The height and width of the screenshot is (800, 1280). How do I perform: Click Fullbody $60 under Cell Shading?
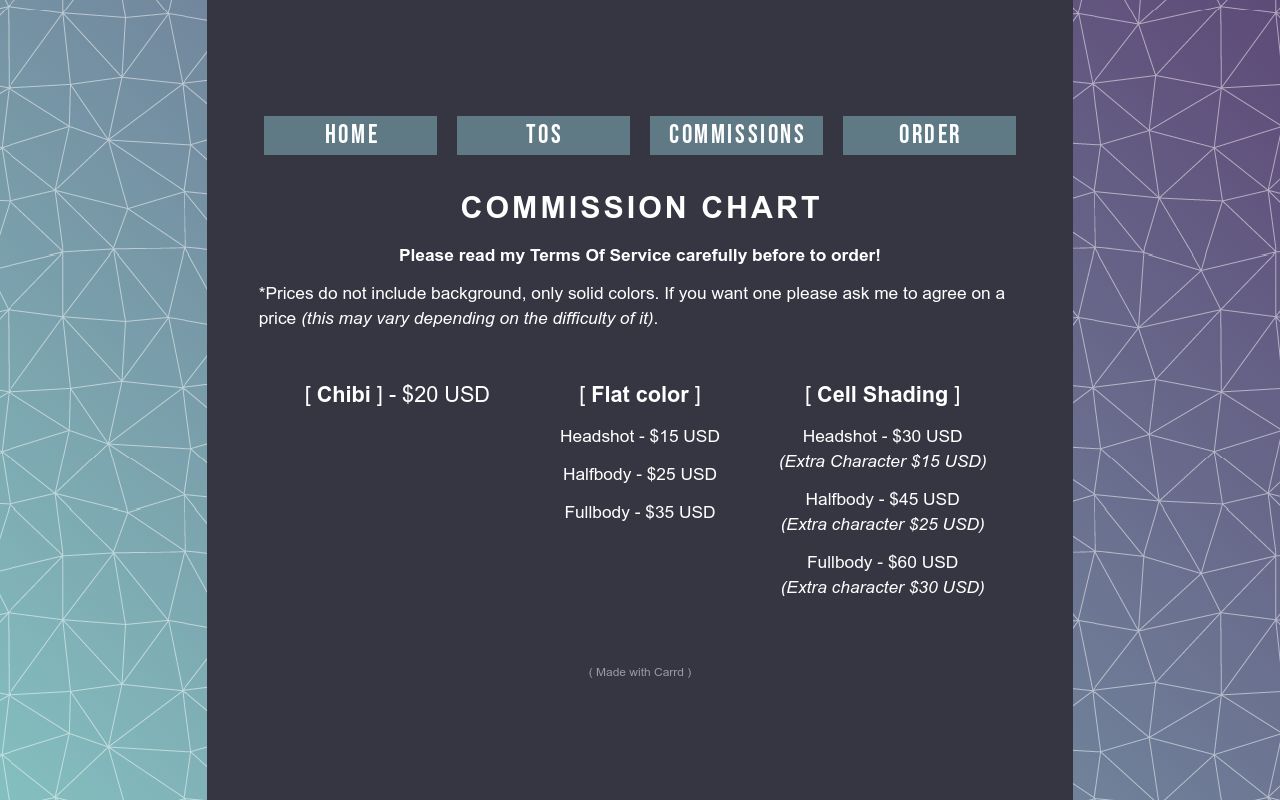[x=883, y=562]
